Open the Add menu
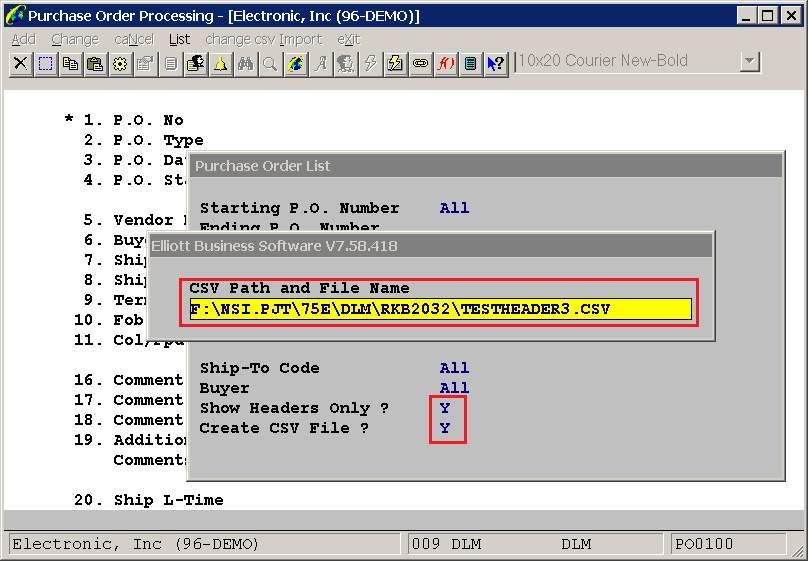808x561 pixels. tap(24, 39)
